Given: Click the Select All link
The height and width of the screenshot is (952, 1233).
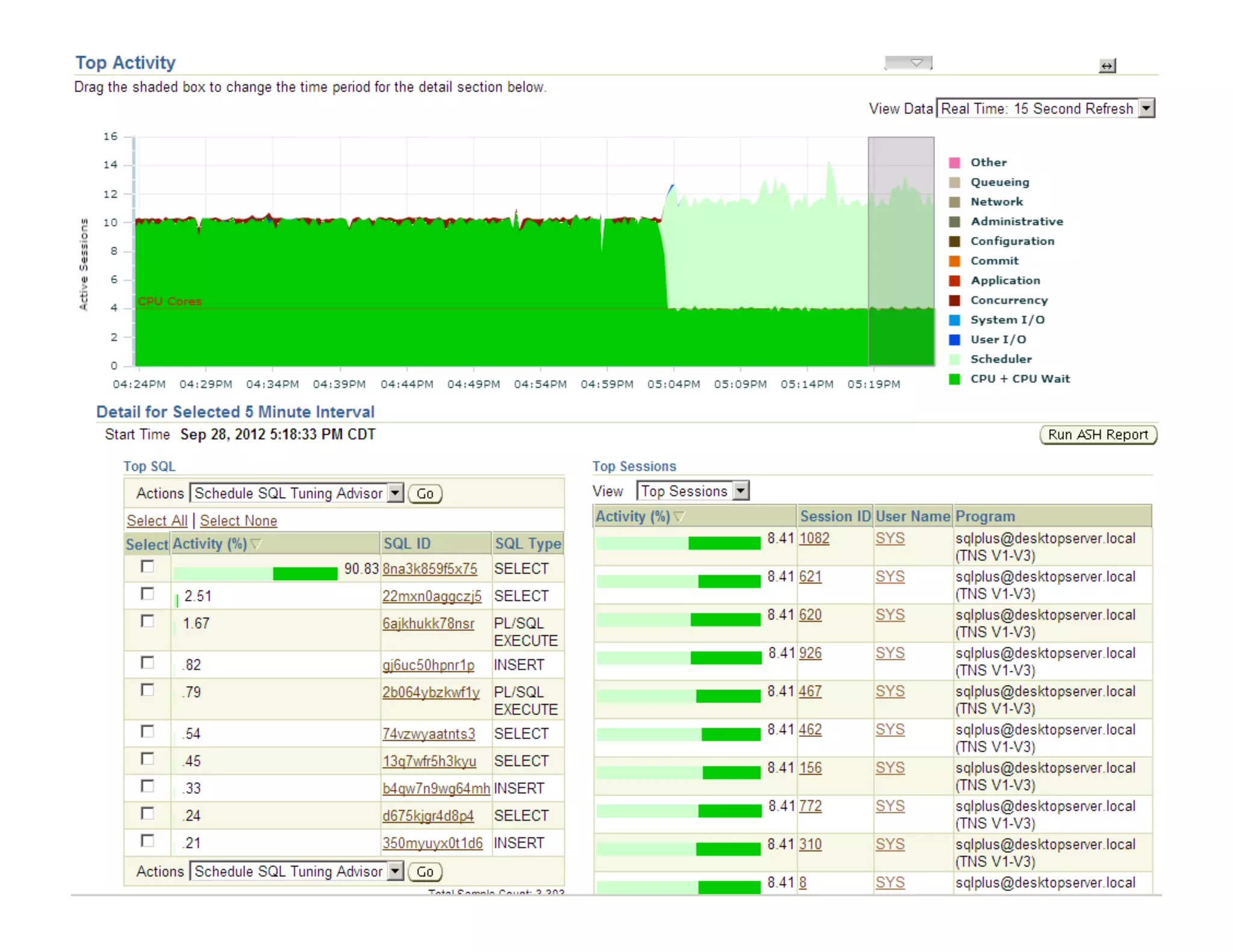Looking at the screenshot, I should tap(157, 521).
